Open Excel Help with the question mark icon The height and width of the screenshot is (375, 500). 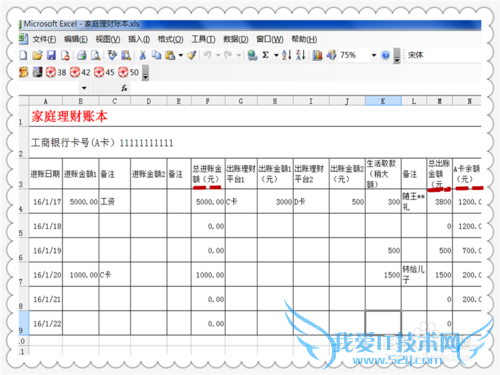coord(386,55)
